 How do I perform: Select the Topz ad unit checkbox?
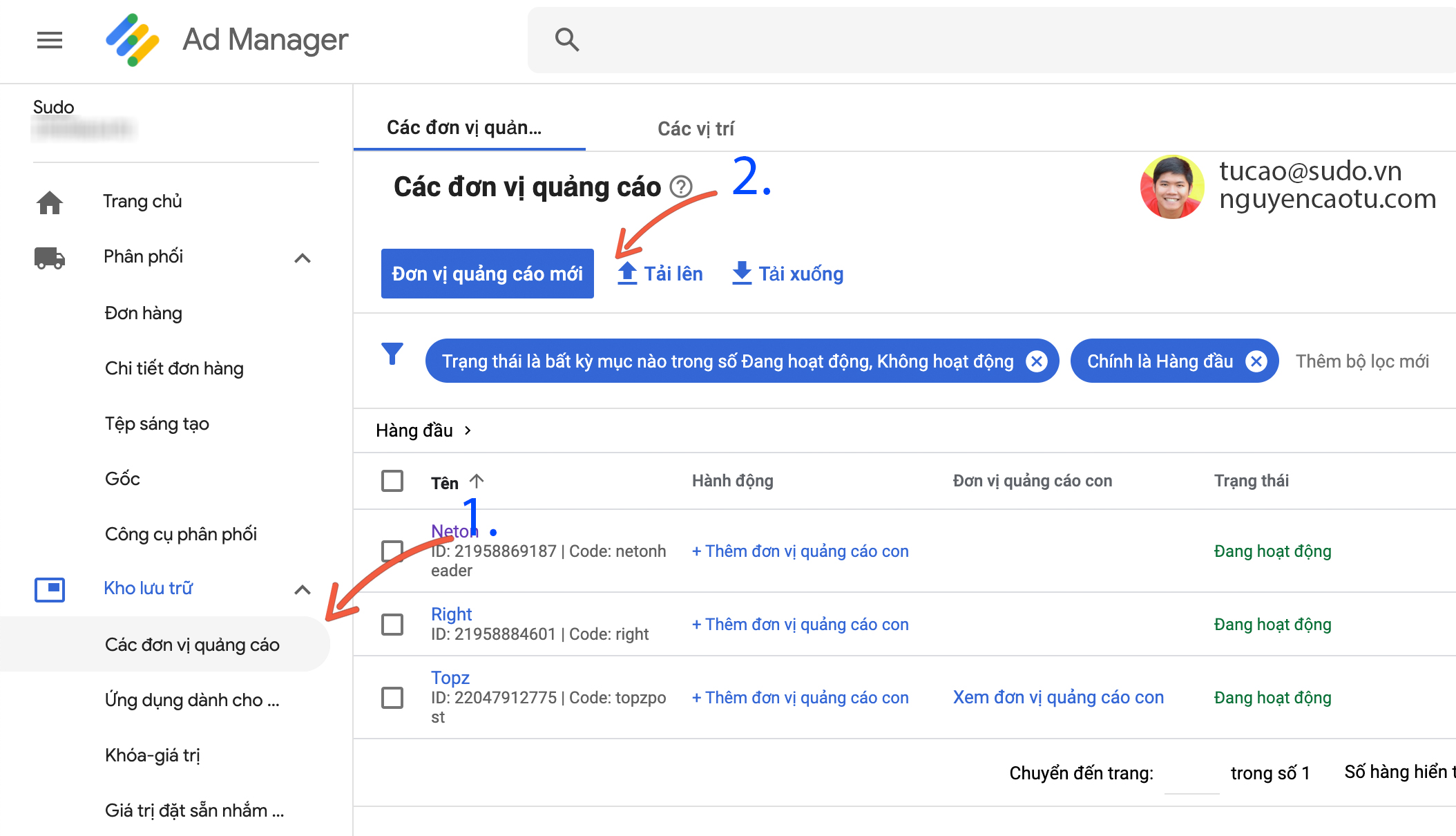(x=392, y=698)
